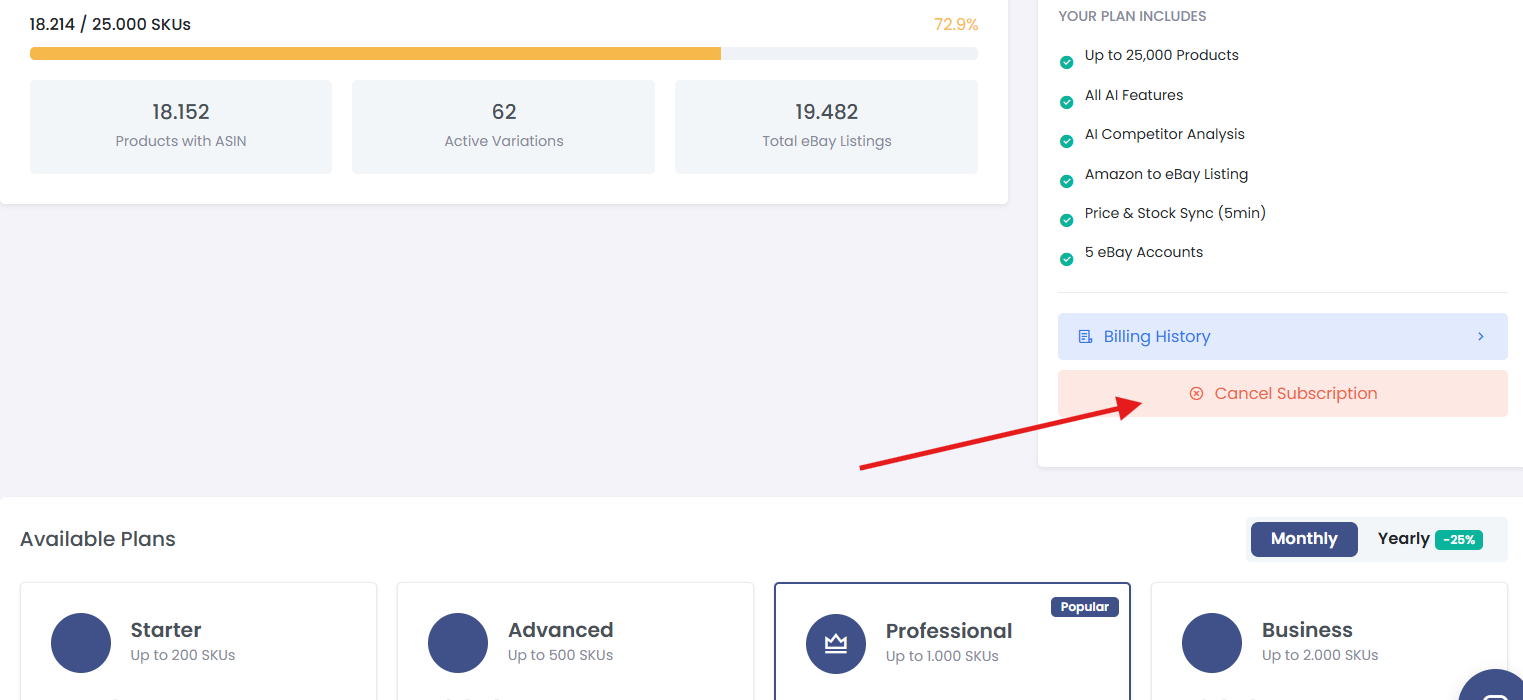Click the Active Variations stat card
This screenshot has width=1523, height=700.
[504, 127]
